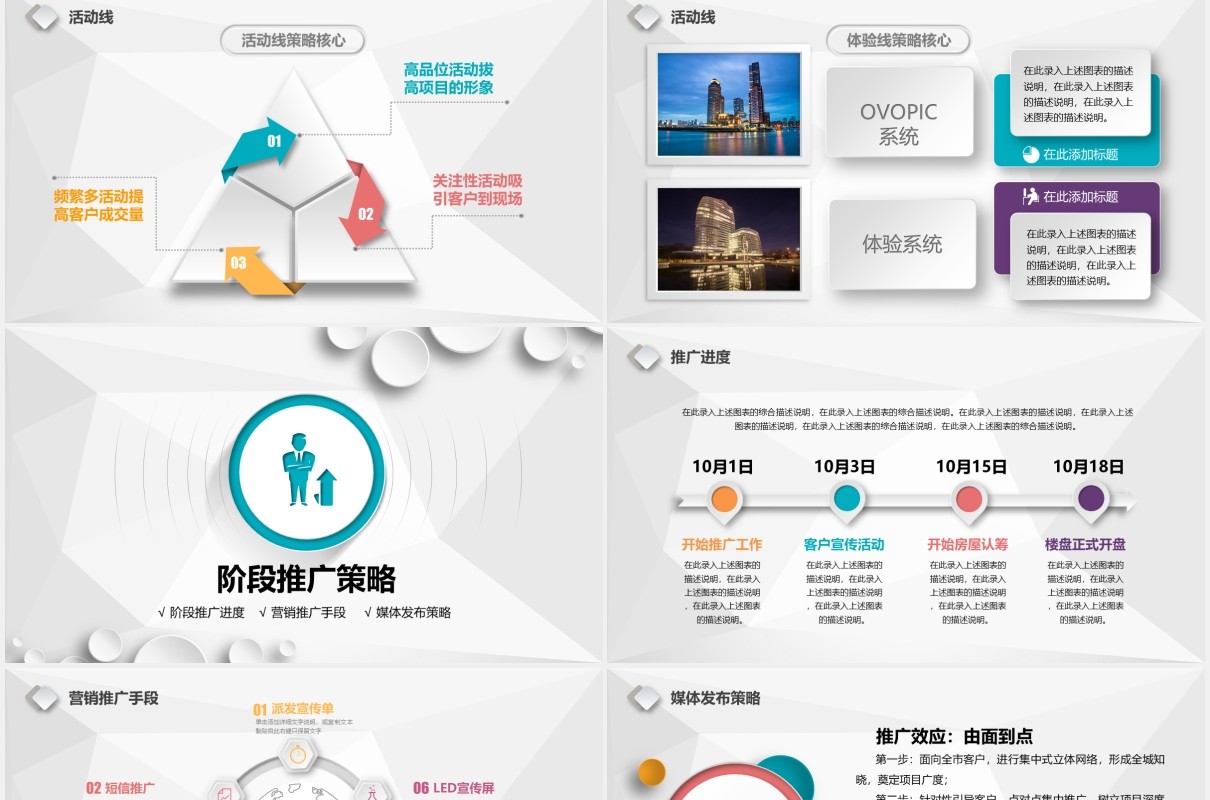
Task: Click the purple label 楼盘正式开盘
Action: click(1085, 545)
